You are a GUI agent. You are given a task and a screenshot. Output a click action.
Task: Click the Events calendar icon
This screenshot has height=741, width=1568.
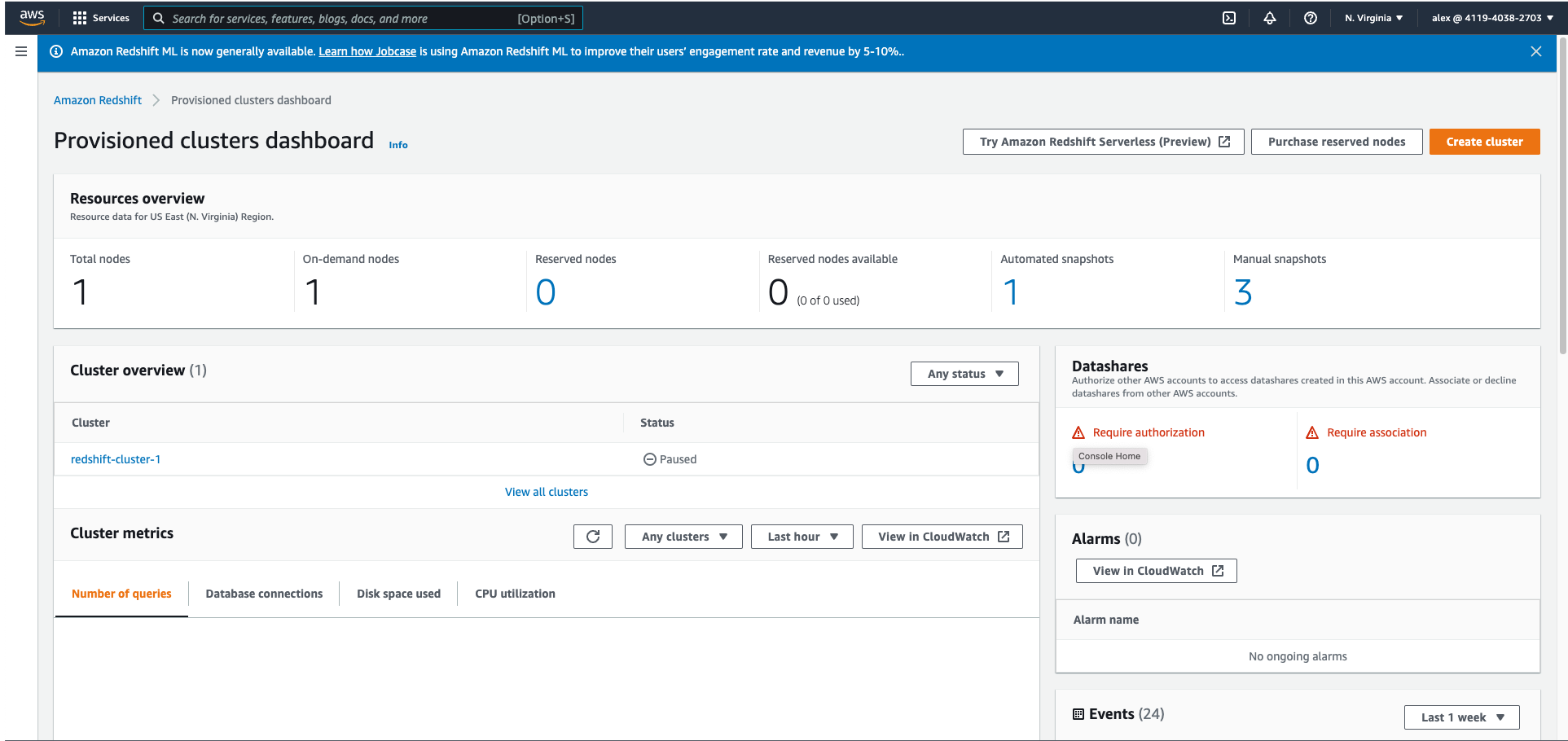tap(1078, 714)
